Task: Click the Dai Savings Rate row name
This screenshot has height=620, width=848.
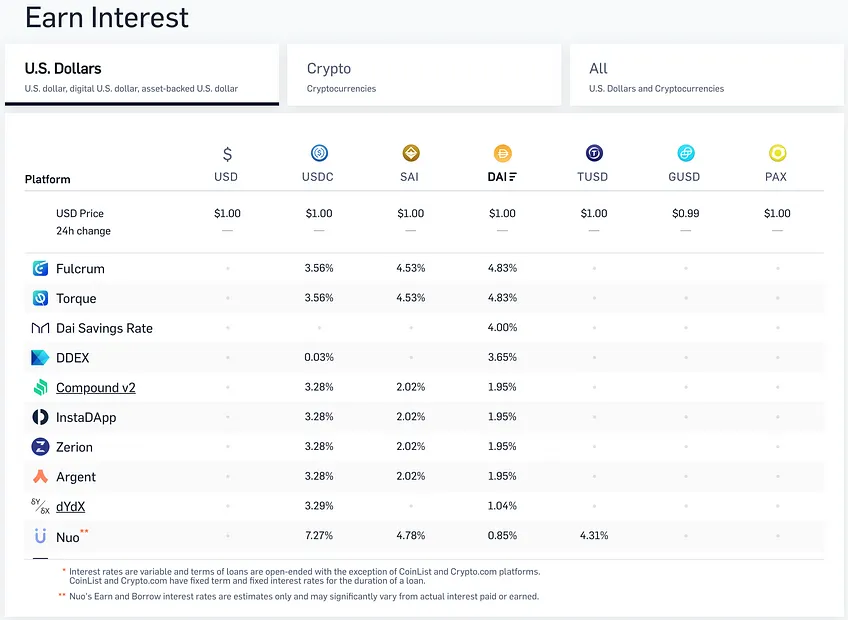Action: click(x=104, y=328)
